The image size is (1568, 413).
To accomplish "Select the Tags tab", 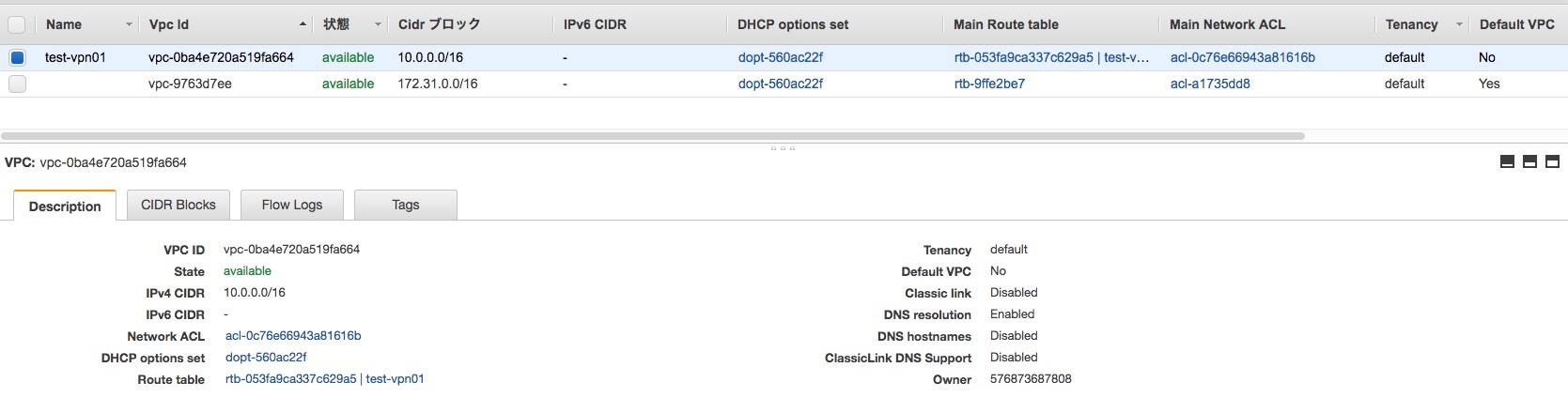I will (x=406, y=205).
